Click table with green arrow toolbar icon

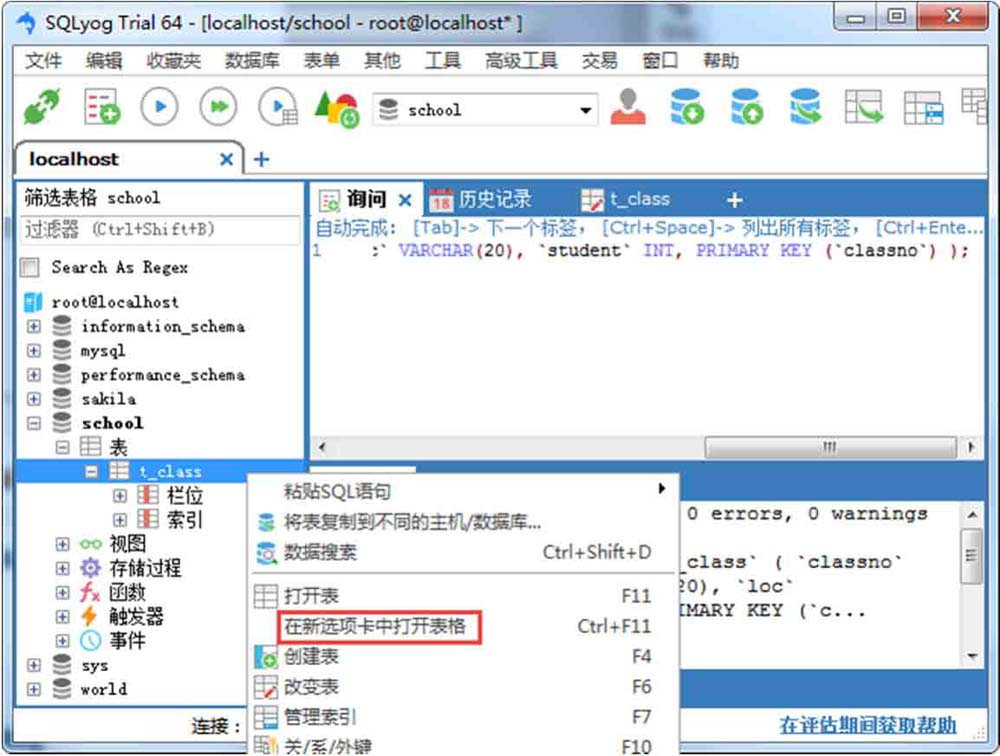864,107
